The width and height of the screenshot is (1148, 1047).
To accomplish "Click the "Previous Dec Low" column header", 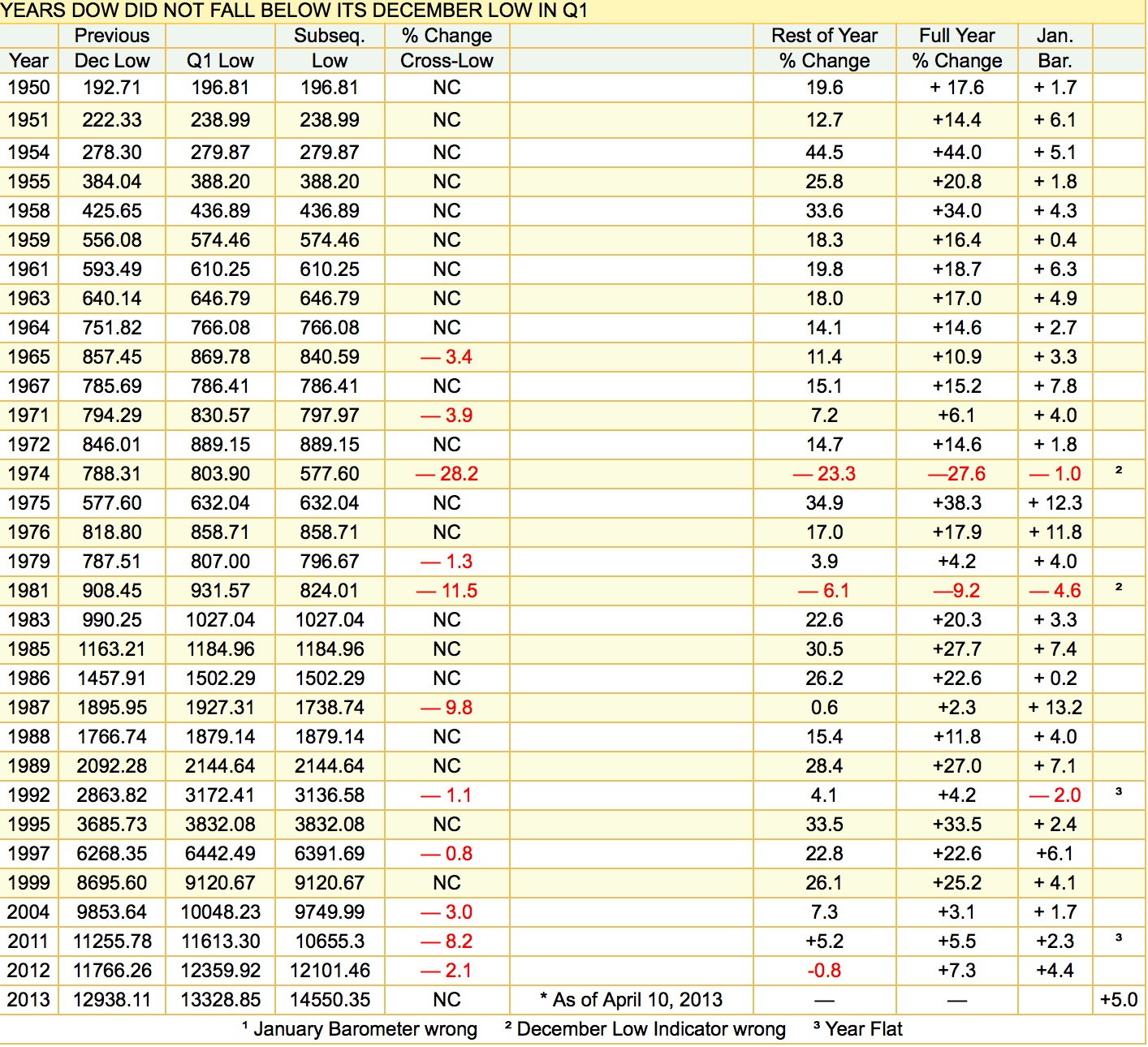I will pos(112,49).
